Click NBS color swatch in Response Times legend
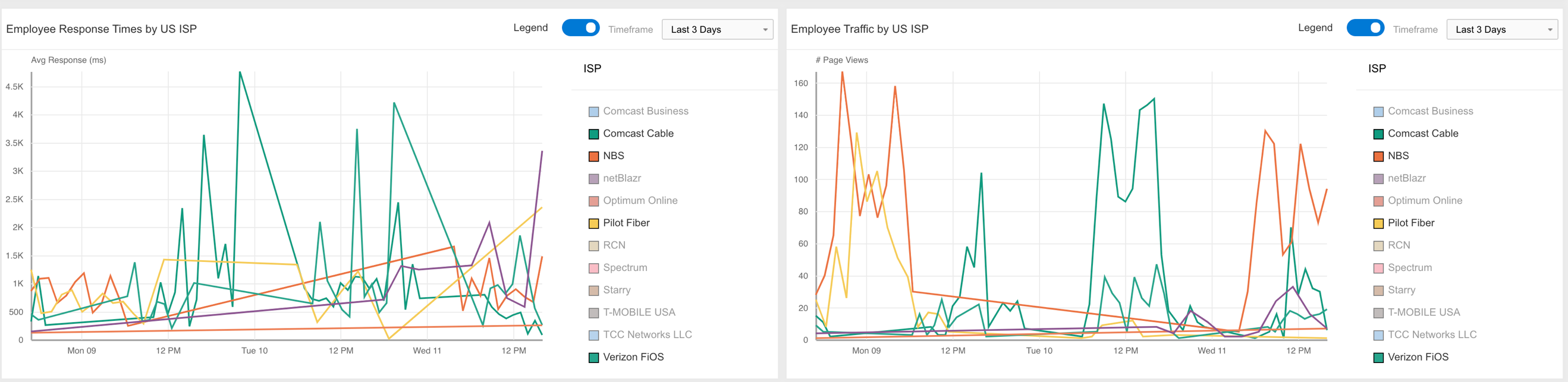This screenshot has height=382, width=1568. click(593, 156)
